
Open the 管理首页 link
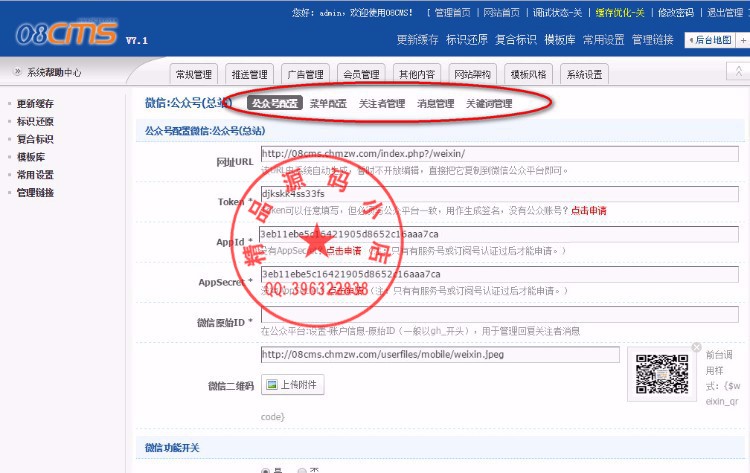[452, 13]
